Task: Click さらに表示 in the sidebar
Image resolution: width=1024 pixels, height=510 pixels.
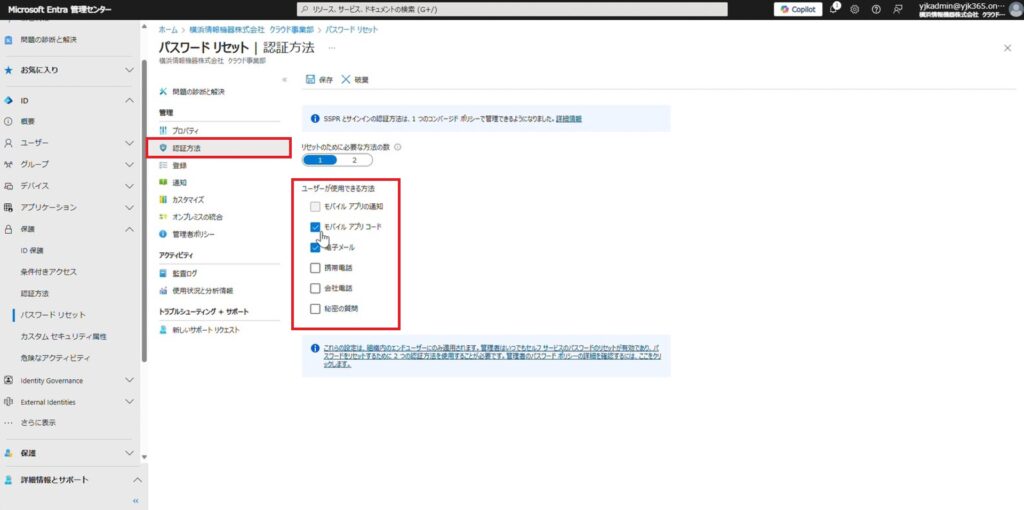Action: pyautogui.click(x=38, y=422)
